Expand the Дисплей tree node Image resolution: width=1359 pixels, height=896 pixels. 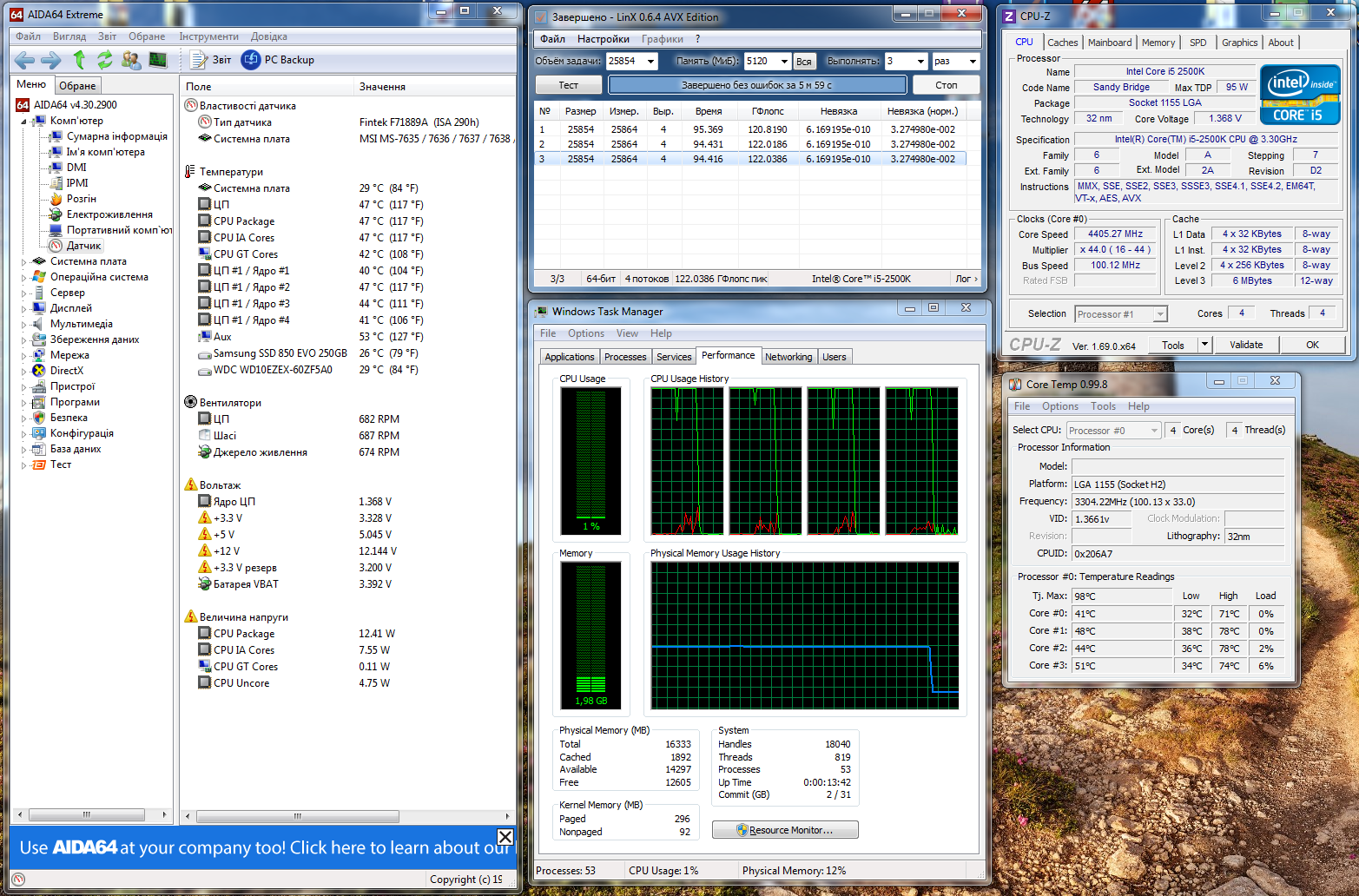[23, 308]
